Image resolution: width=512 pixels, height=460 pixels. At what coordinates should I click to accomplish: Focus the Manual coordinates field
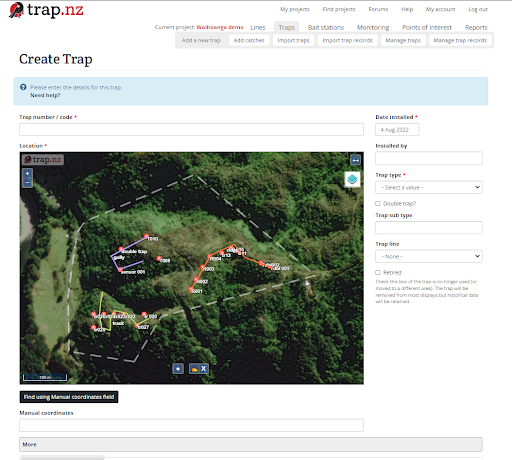pyautogui.click(x=191, y=425)
